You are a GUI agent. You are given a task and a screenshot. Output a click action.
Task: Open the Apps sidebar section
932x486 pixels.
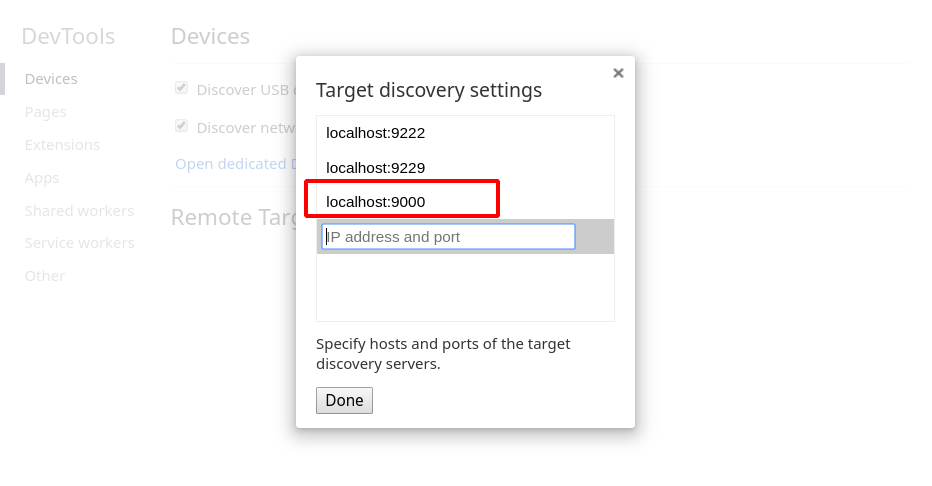(x=42, y=178)
